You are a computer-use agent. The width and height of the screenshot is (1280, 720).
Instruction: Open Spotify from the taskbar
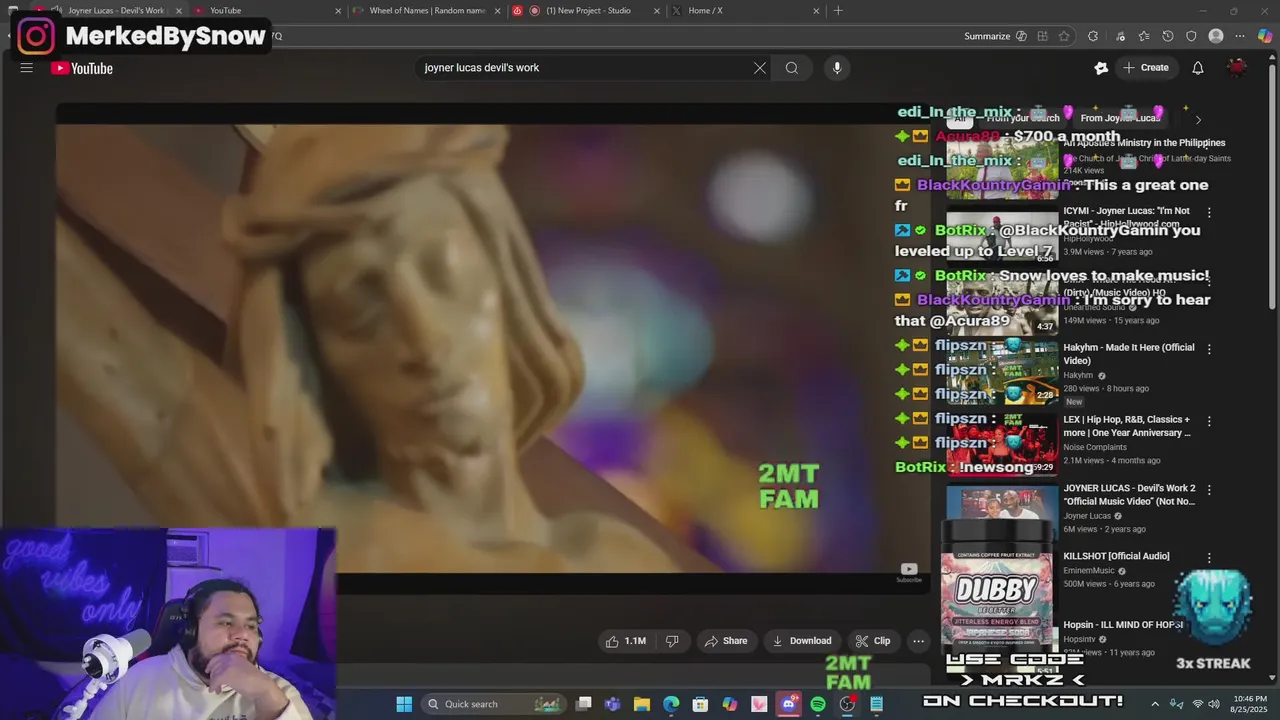818,704
